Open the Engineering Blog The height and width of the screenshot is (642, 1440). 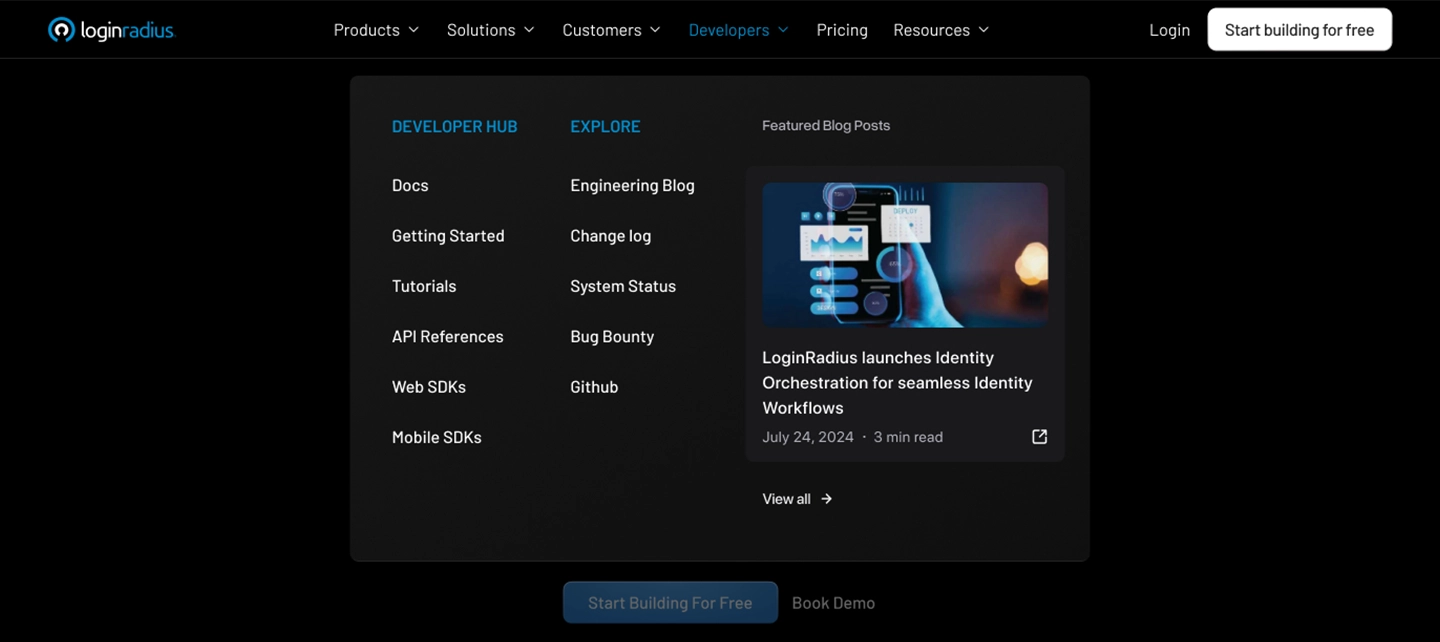point(632,185)
